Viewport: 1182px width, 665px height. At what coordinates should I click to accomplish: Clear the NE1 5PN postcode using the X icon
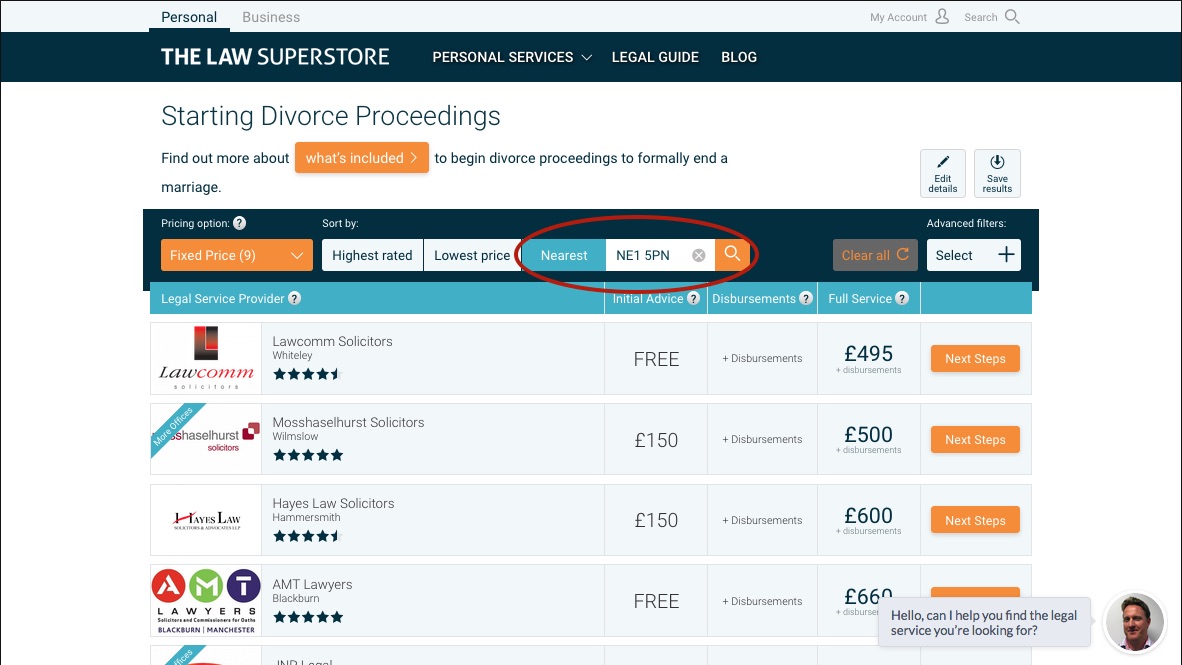[x=698, y=254]
